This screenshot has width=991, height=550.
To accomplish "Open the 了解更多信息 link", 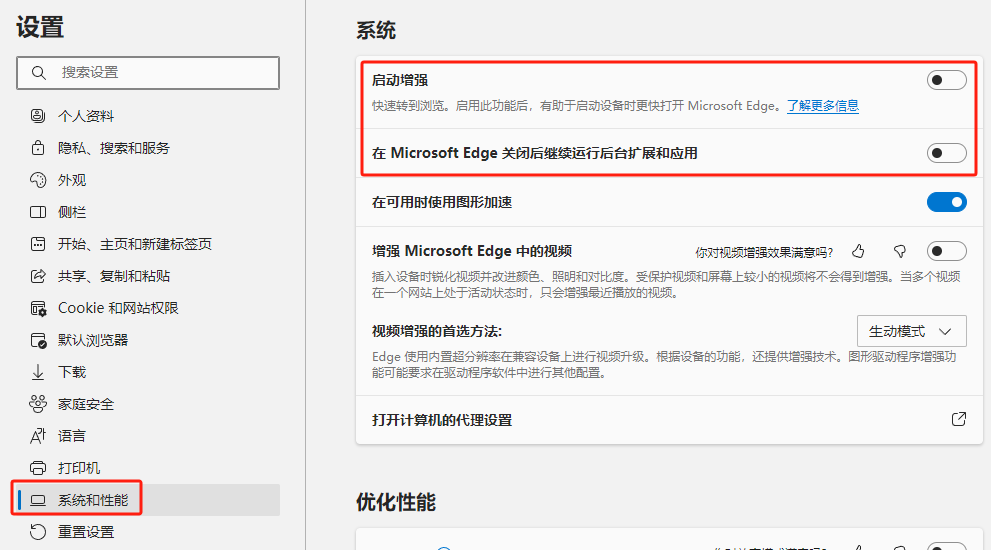I will point(822,105).
